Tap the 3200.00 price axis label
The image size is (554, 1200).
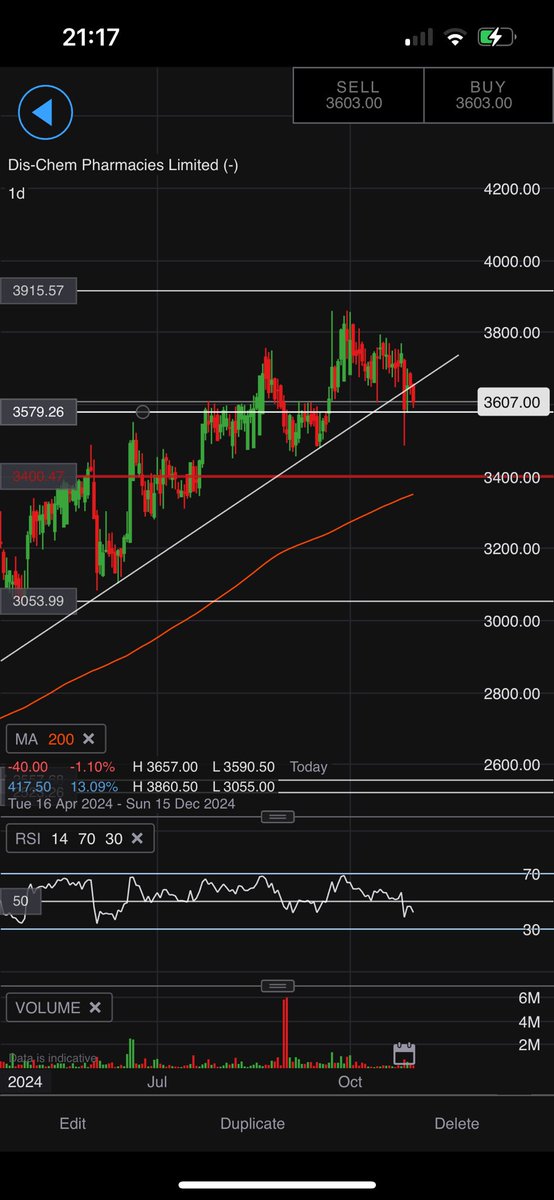tap(511, 549)
